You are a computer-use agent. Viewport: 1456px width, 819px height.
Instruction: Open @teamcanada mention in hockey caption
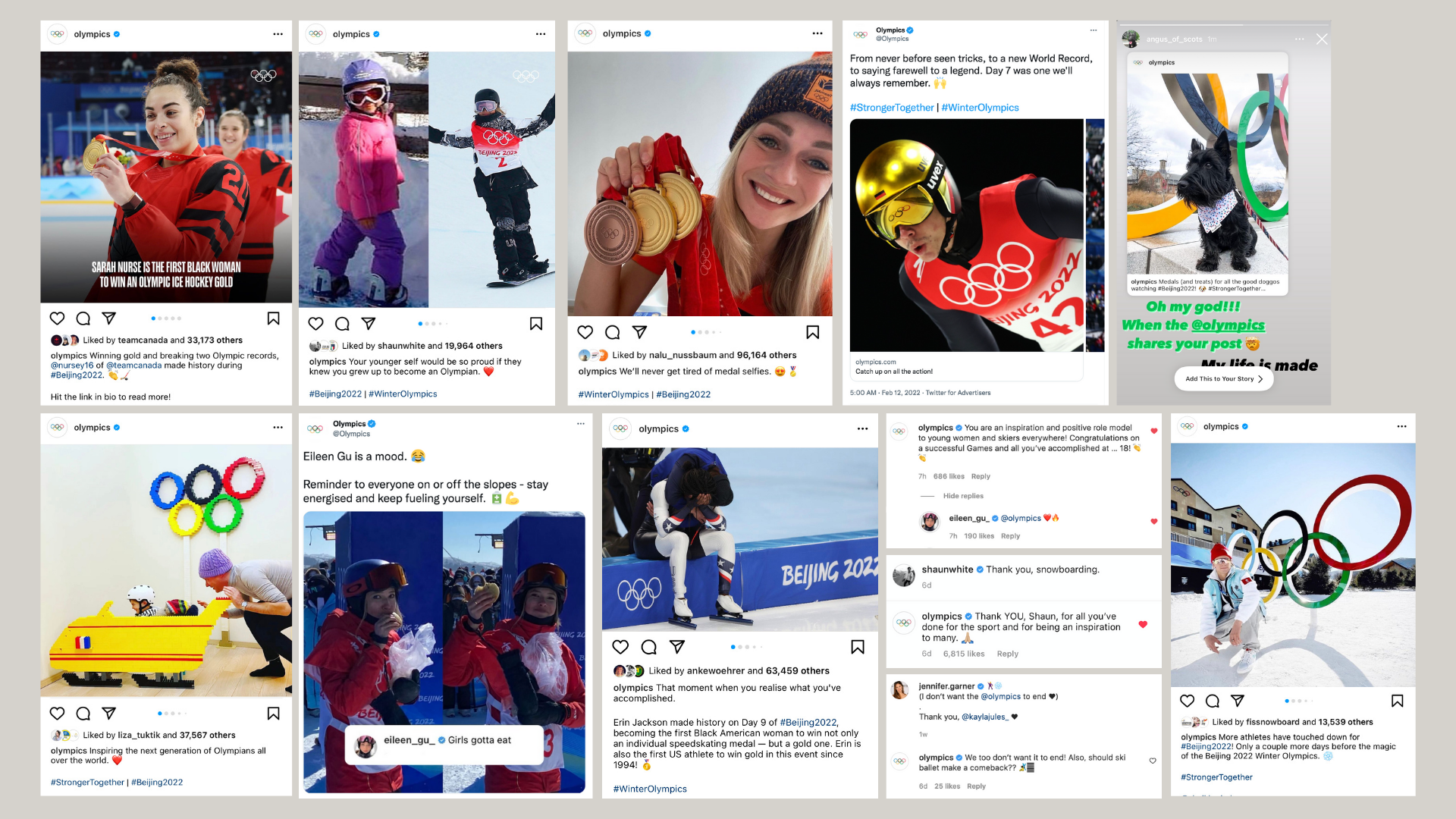click(134, 366)
